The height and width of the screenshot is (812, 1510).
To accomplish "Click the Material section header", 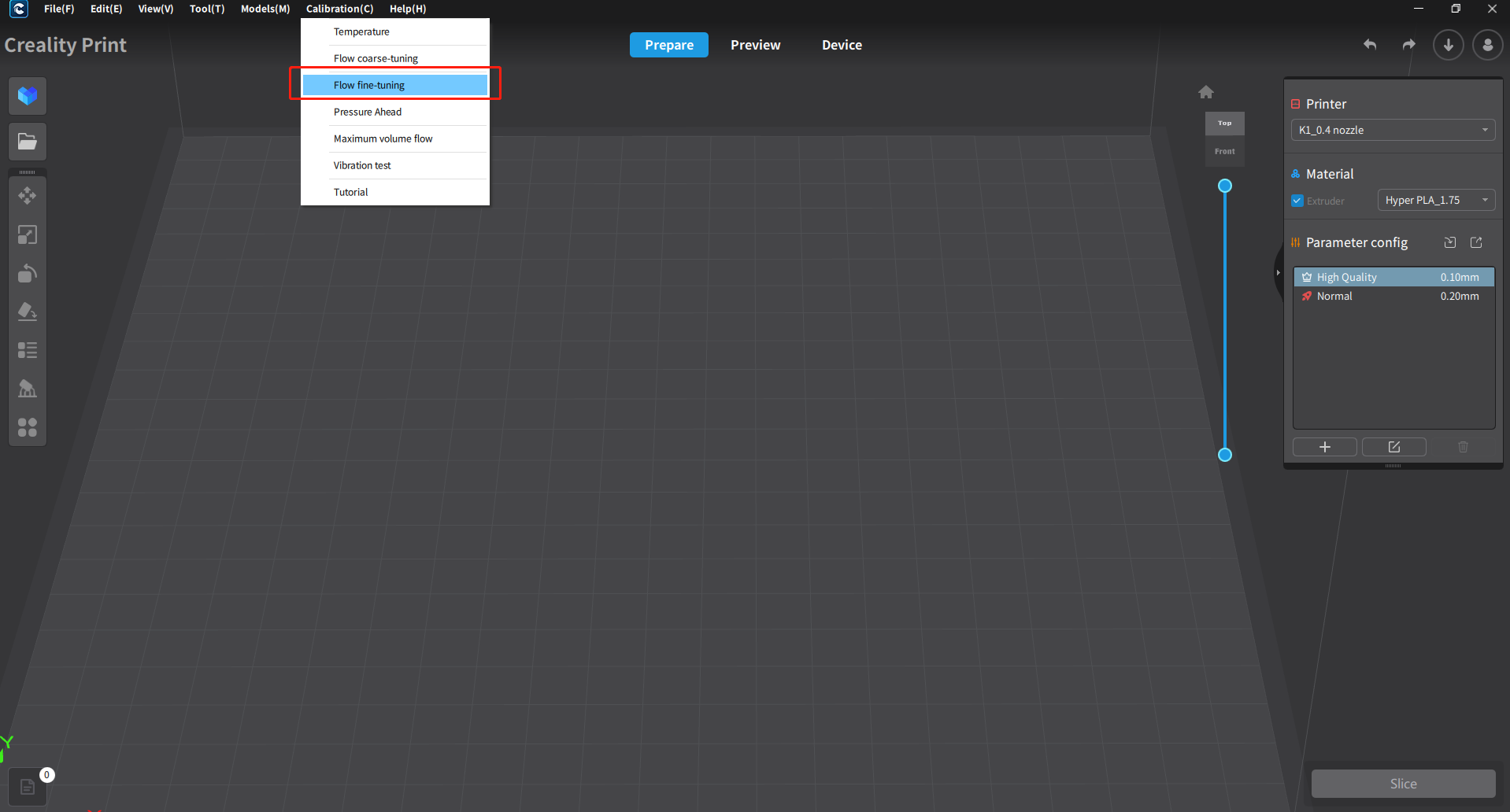I will point(1330,174).
